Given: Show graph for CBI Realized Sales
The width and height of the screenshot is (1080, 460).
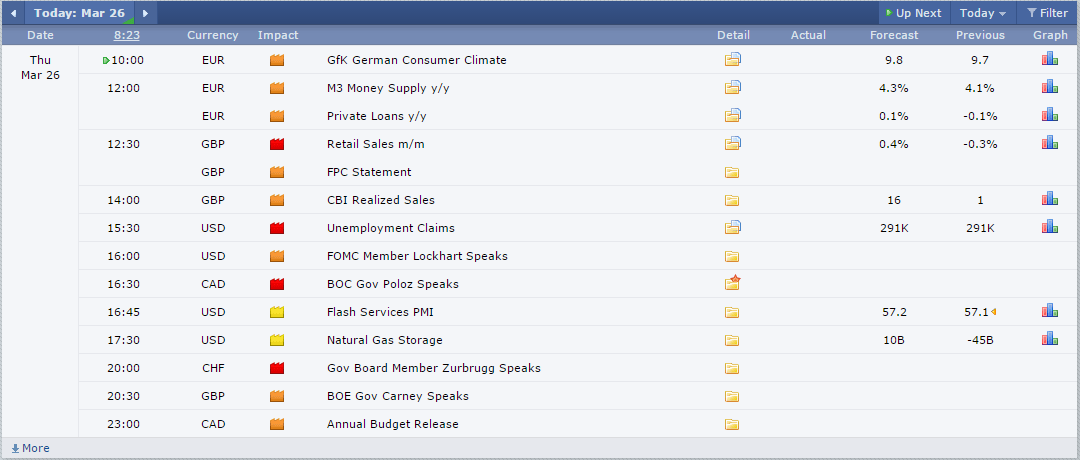Looking at the screenshot, I should pos(1050,200).
